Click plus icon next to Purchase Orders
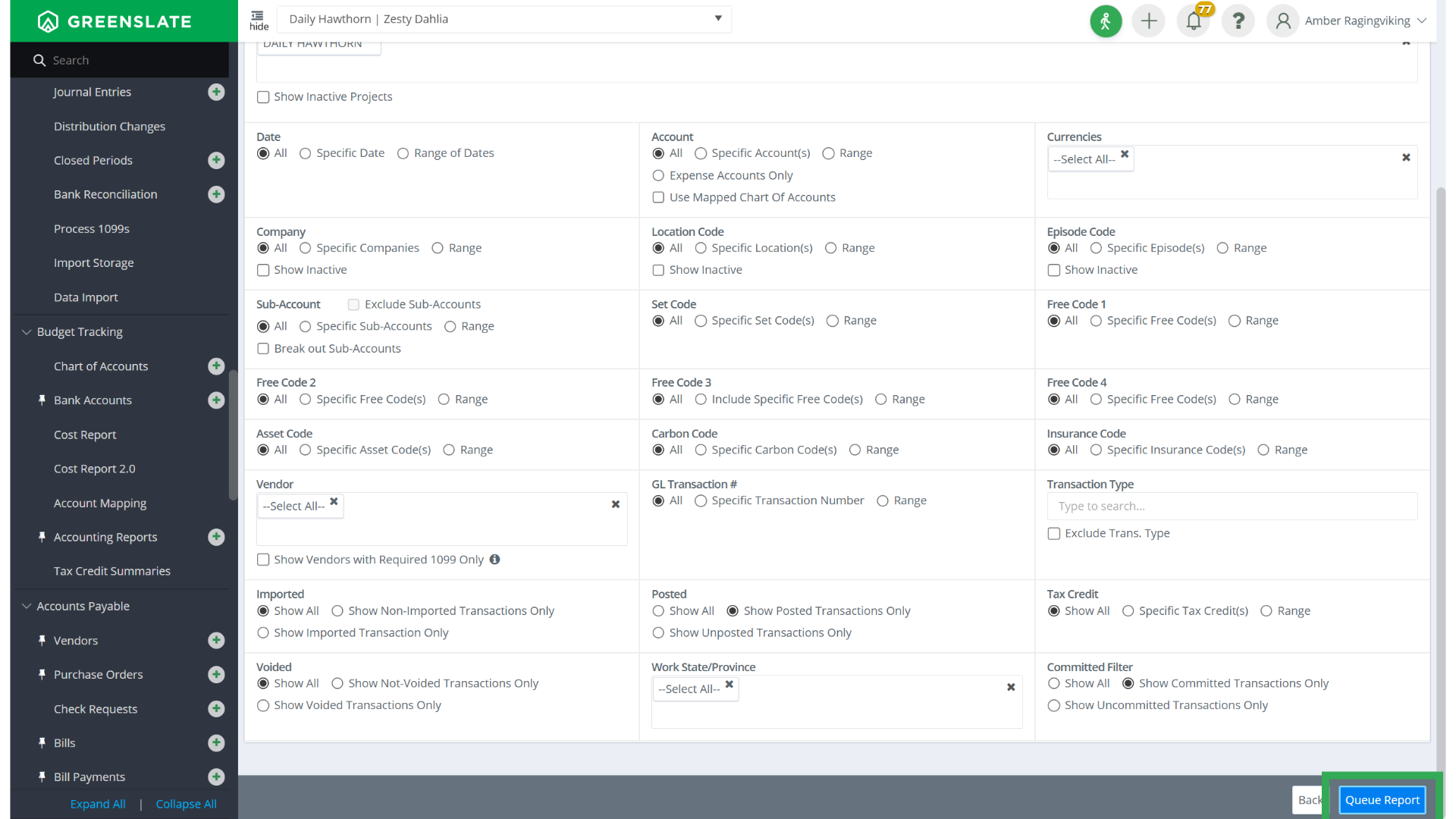 pyautogui.click(x=216, y=675)
